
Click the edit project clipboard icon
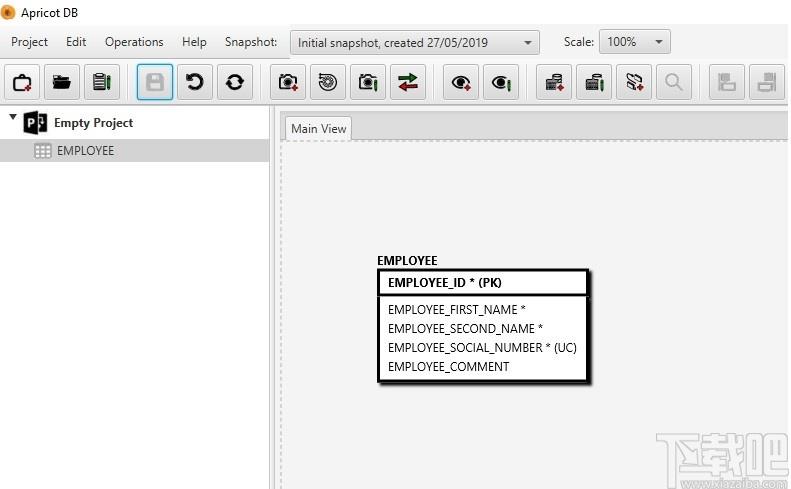[x=102, y=82]
